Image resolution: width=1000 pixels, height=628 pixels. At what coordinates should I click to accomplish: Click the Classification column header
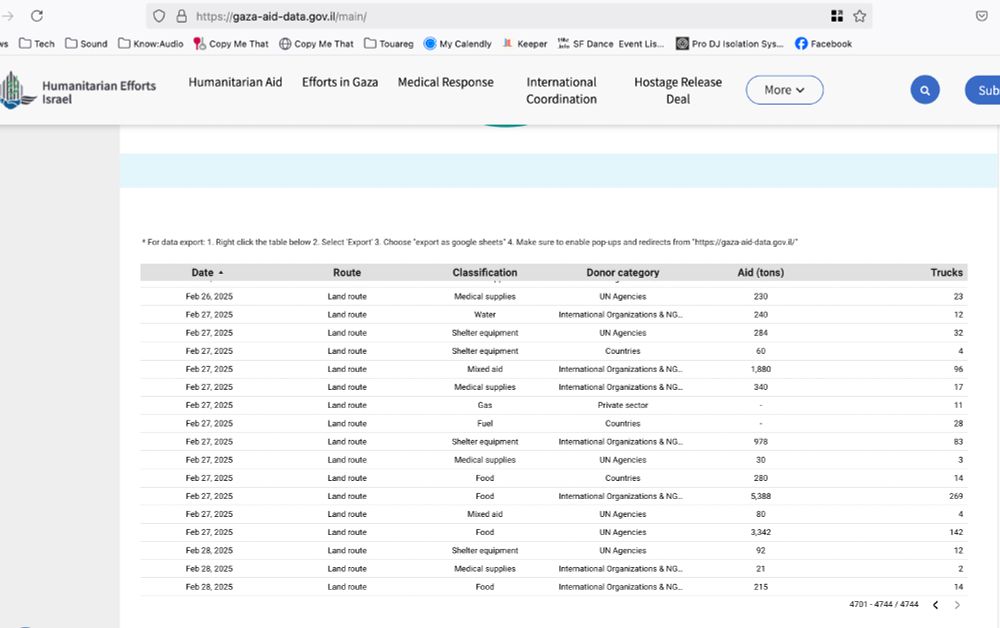[485, 272]
